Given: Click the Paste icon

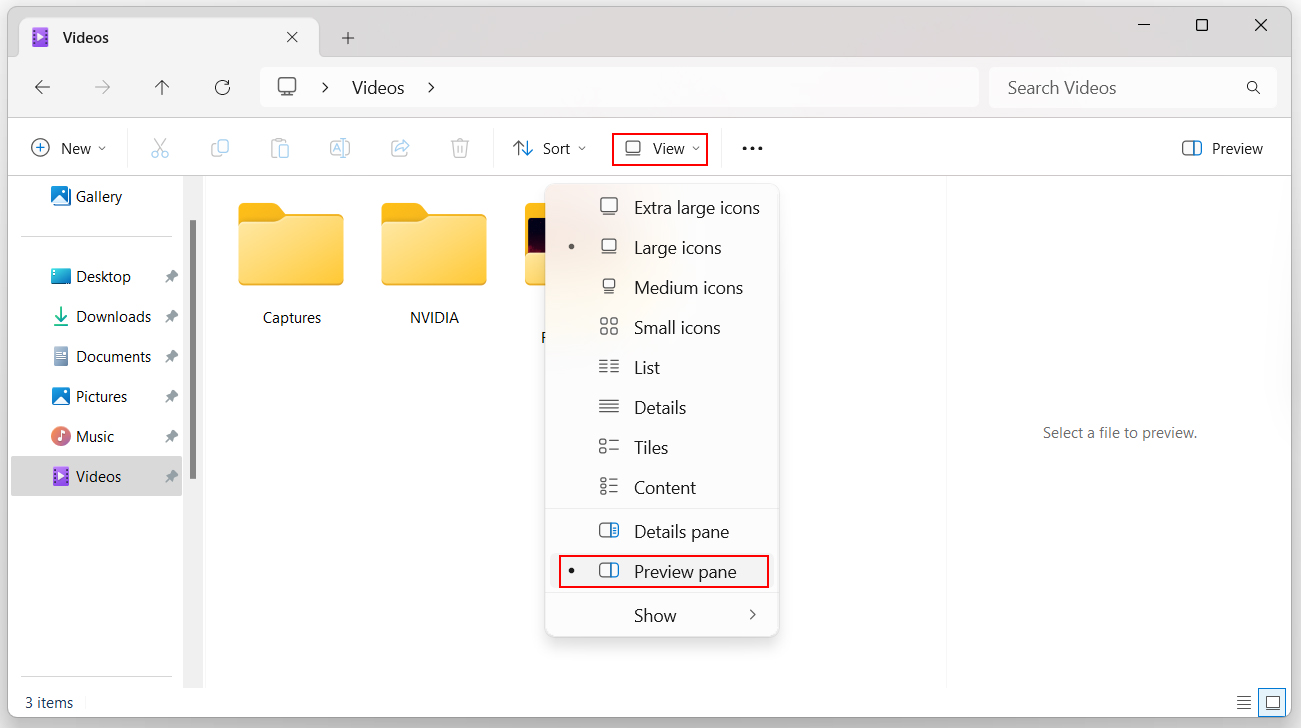Looking at the screenshot, I should click(279, 147).
